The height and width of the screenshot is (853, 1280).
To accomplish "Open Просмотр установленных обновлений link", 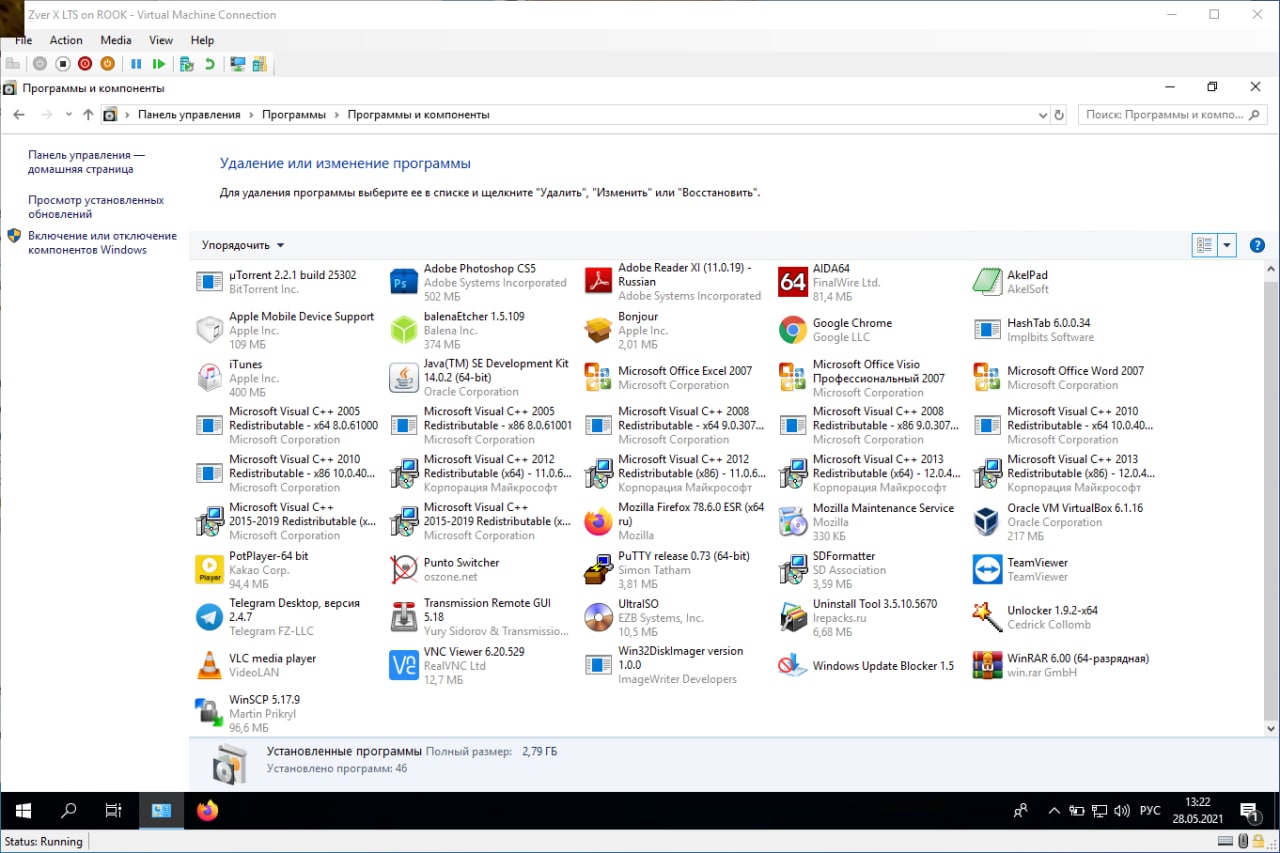I will pyautogui.click(x=96, y=207).
